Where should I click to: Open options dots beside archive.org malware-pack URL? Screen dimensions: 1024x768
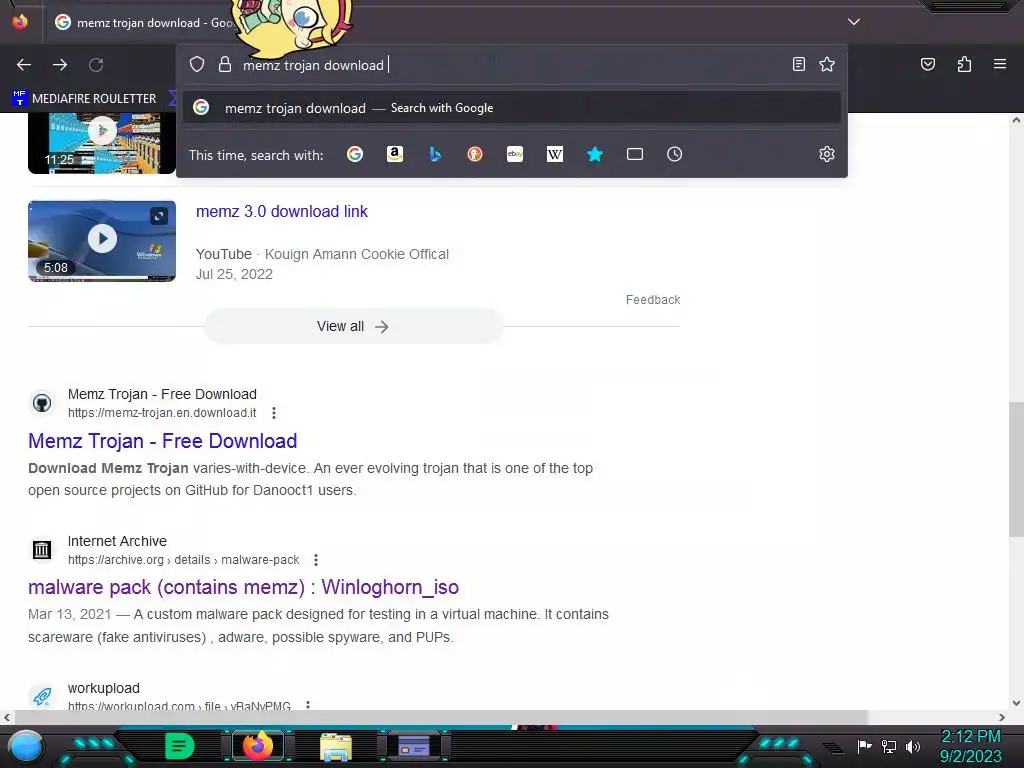pos(315,560)
